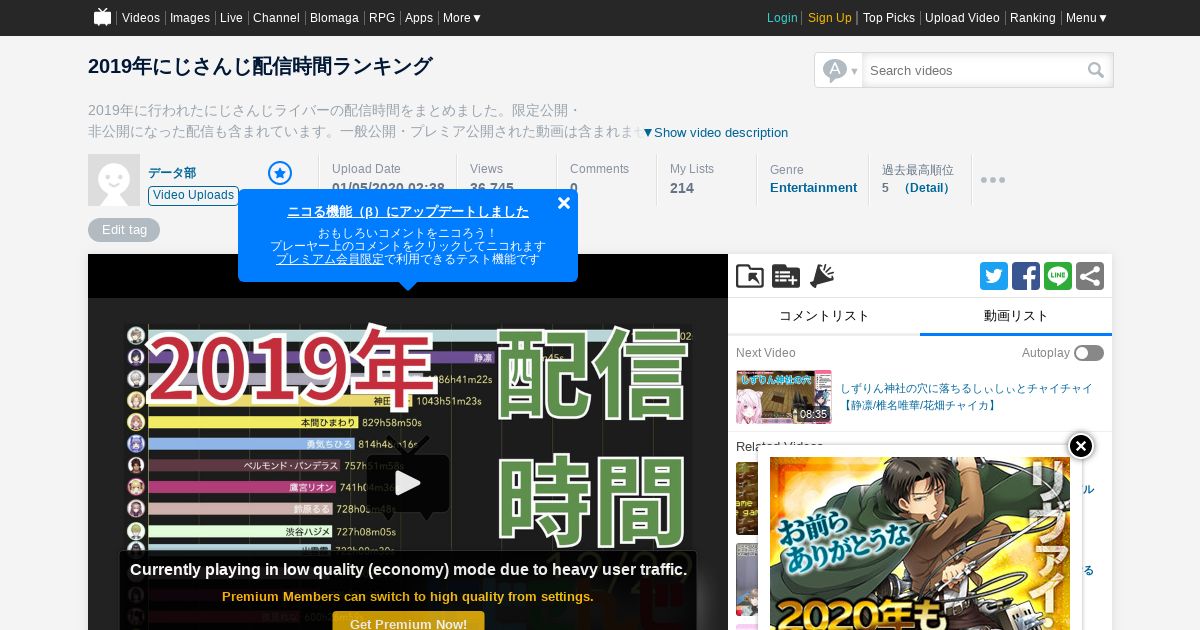
Task: Click the Edit tag button
Action: [124, 230]
